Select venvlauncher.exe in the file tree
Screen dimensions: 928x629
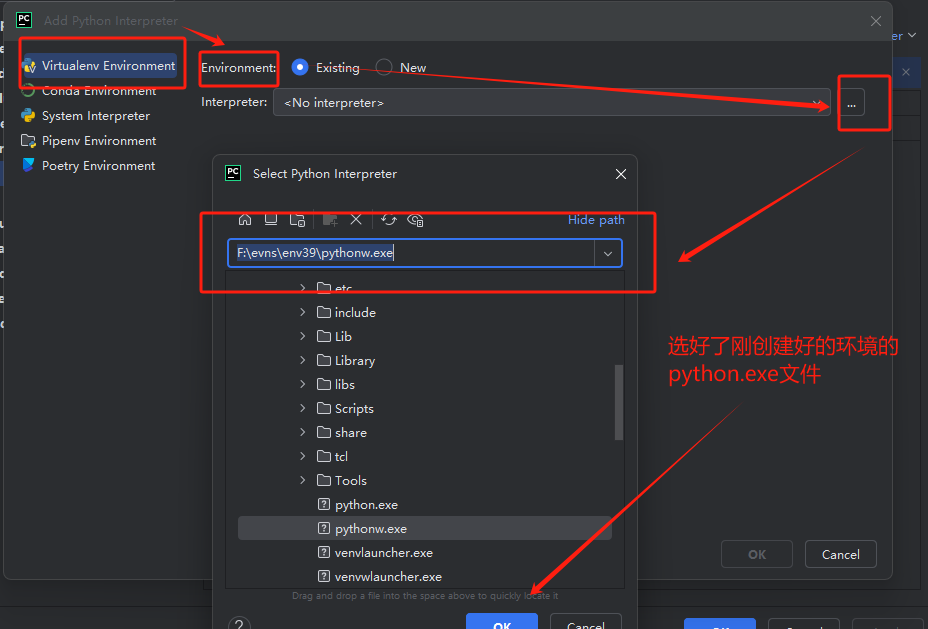pos(425,552)
